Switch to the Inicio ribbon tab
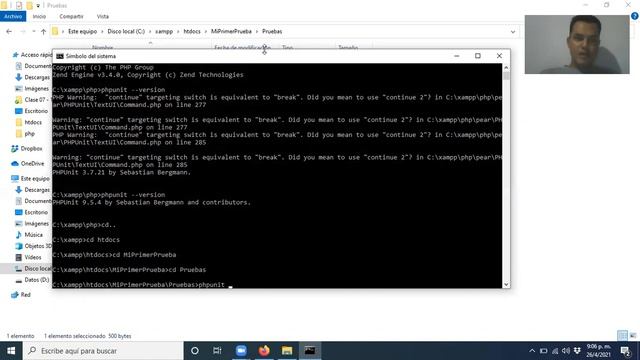 pyautogui.click(x=39, y=16)
